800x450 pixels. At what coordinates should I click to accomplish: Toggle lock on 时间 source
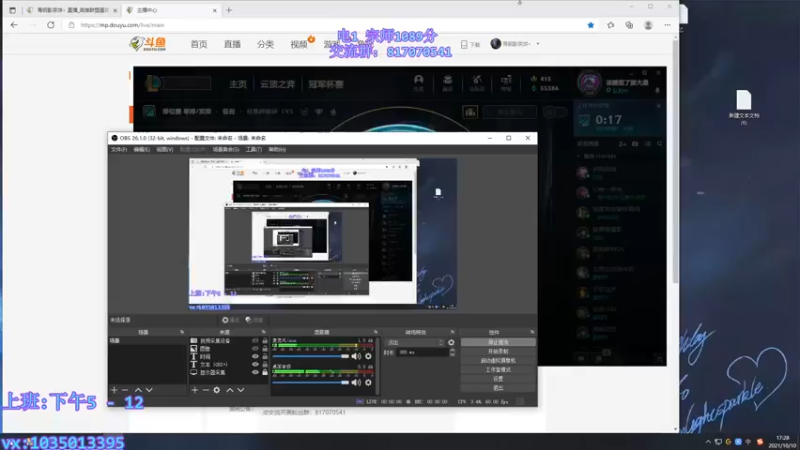pyautogui.click(x=265, y=356)
